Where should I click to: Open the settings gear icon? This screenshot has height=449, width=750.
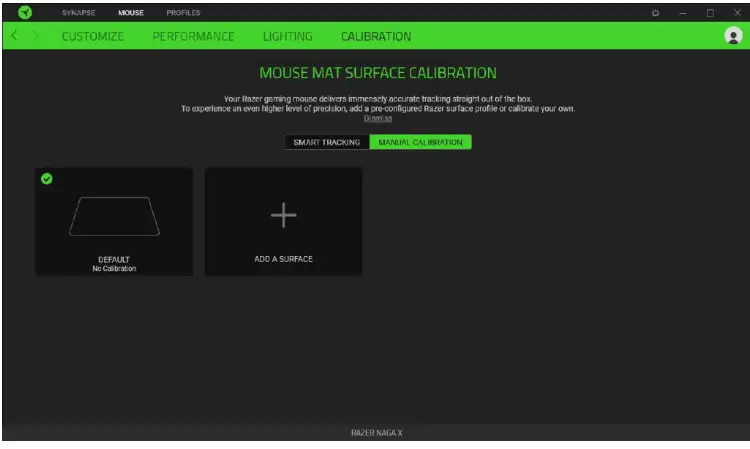[655, 13]
